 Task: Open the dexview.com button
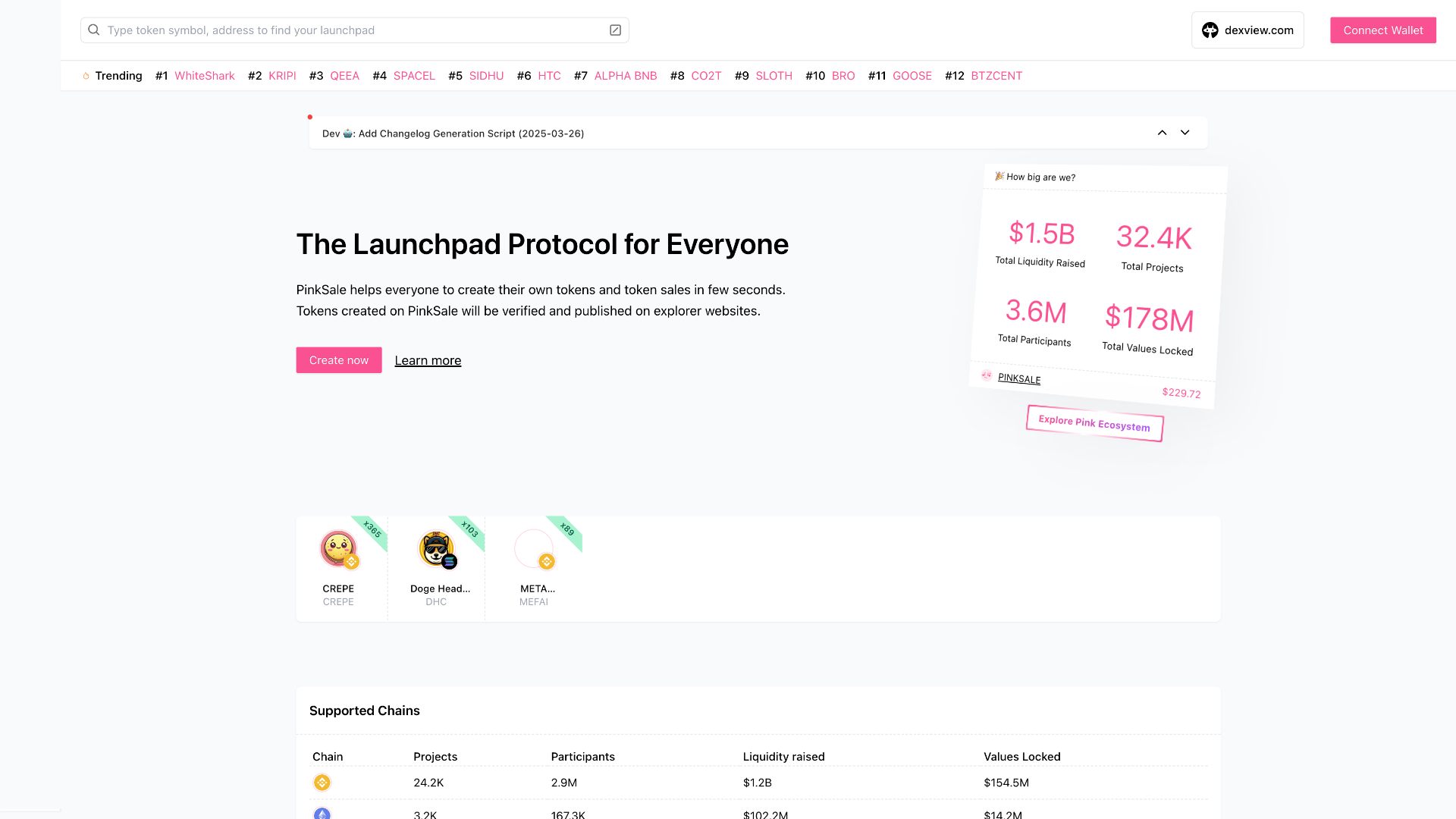pos(1247,30)
